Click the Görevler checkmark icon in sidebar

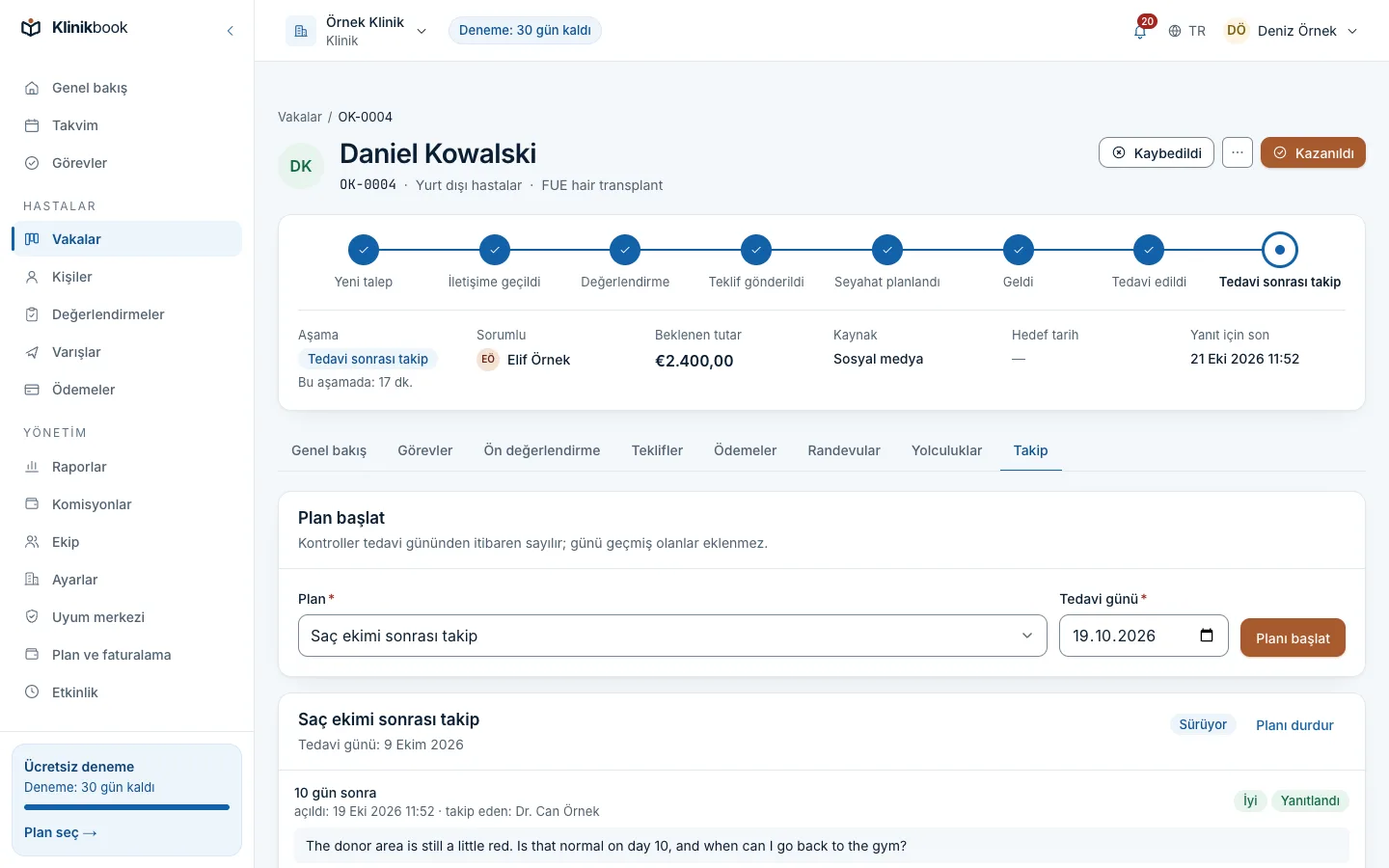(32, 163)
